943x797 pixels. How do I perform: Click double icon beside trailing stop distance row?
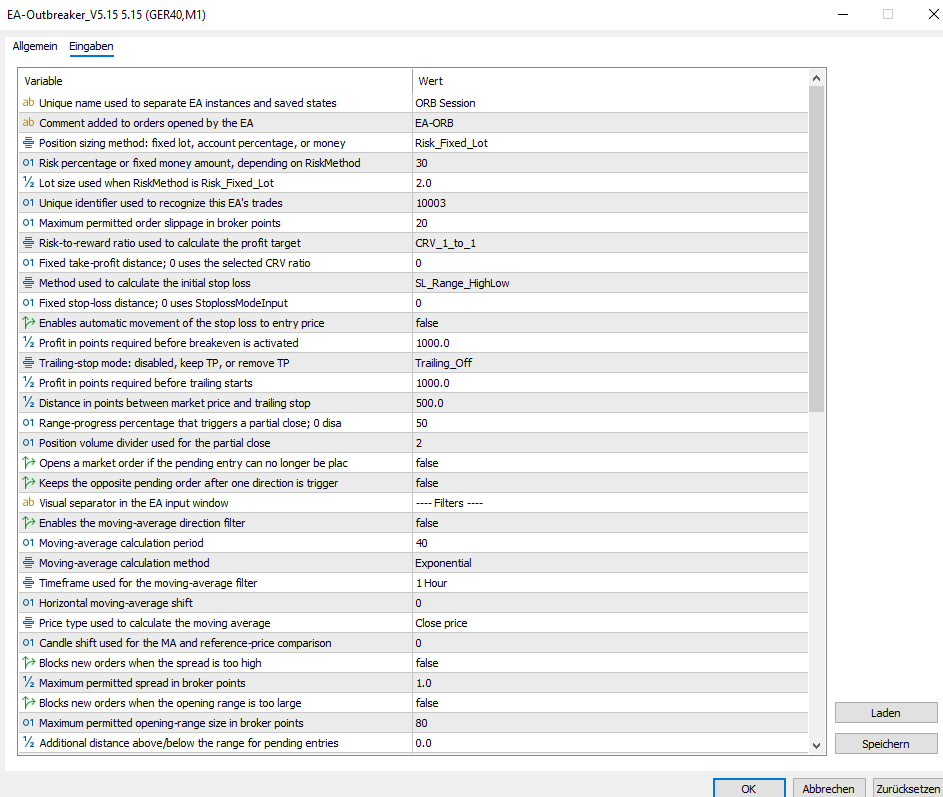[x=28, y=402]
